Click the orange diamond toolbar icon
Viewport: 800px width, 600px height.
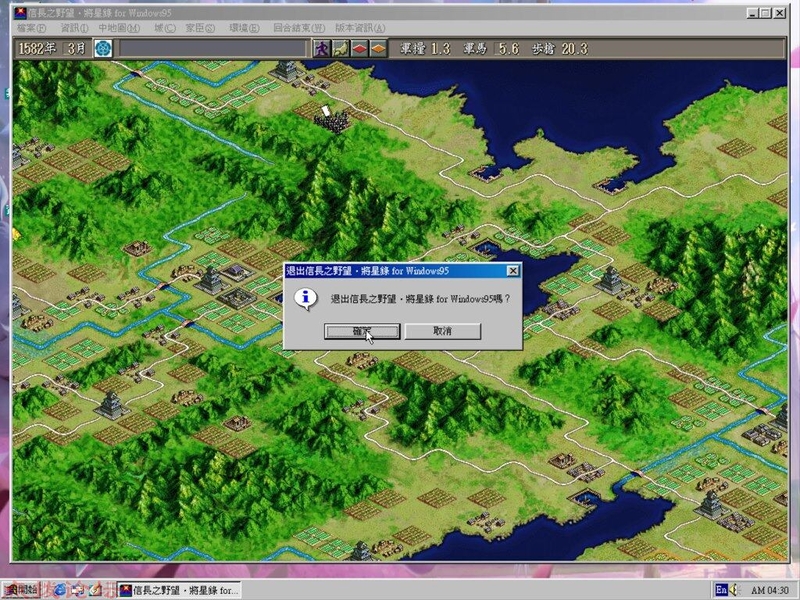tap(378, 49)
